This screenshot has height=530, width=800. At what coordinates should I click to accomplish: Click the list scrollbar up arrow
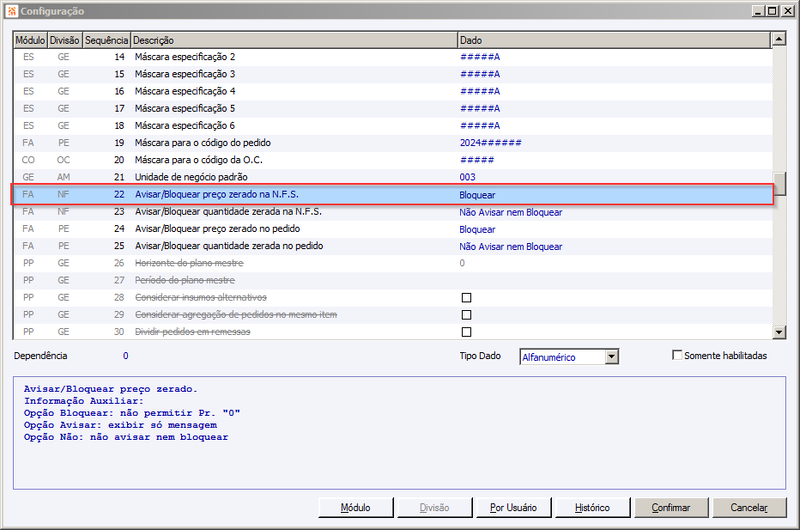779,39
